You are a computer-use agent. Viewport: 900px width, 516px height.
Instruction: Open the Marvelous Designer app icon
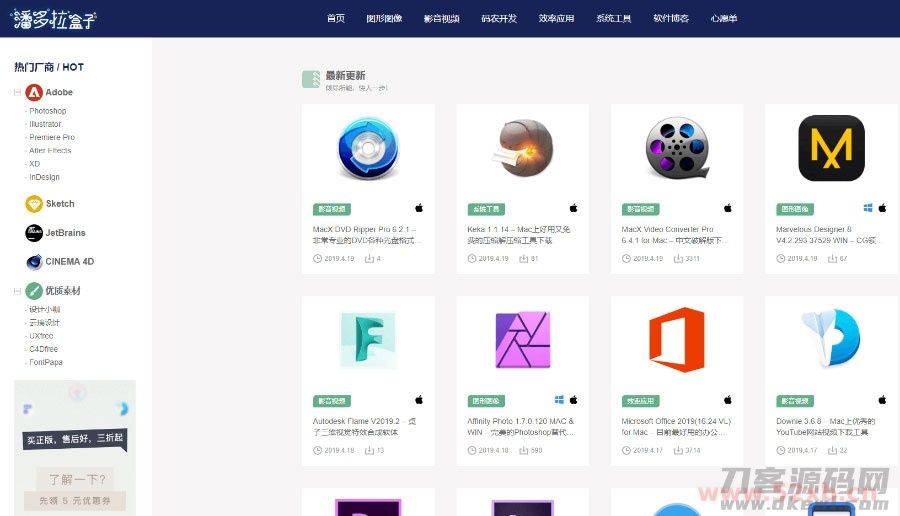832,148
